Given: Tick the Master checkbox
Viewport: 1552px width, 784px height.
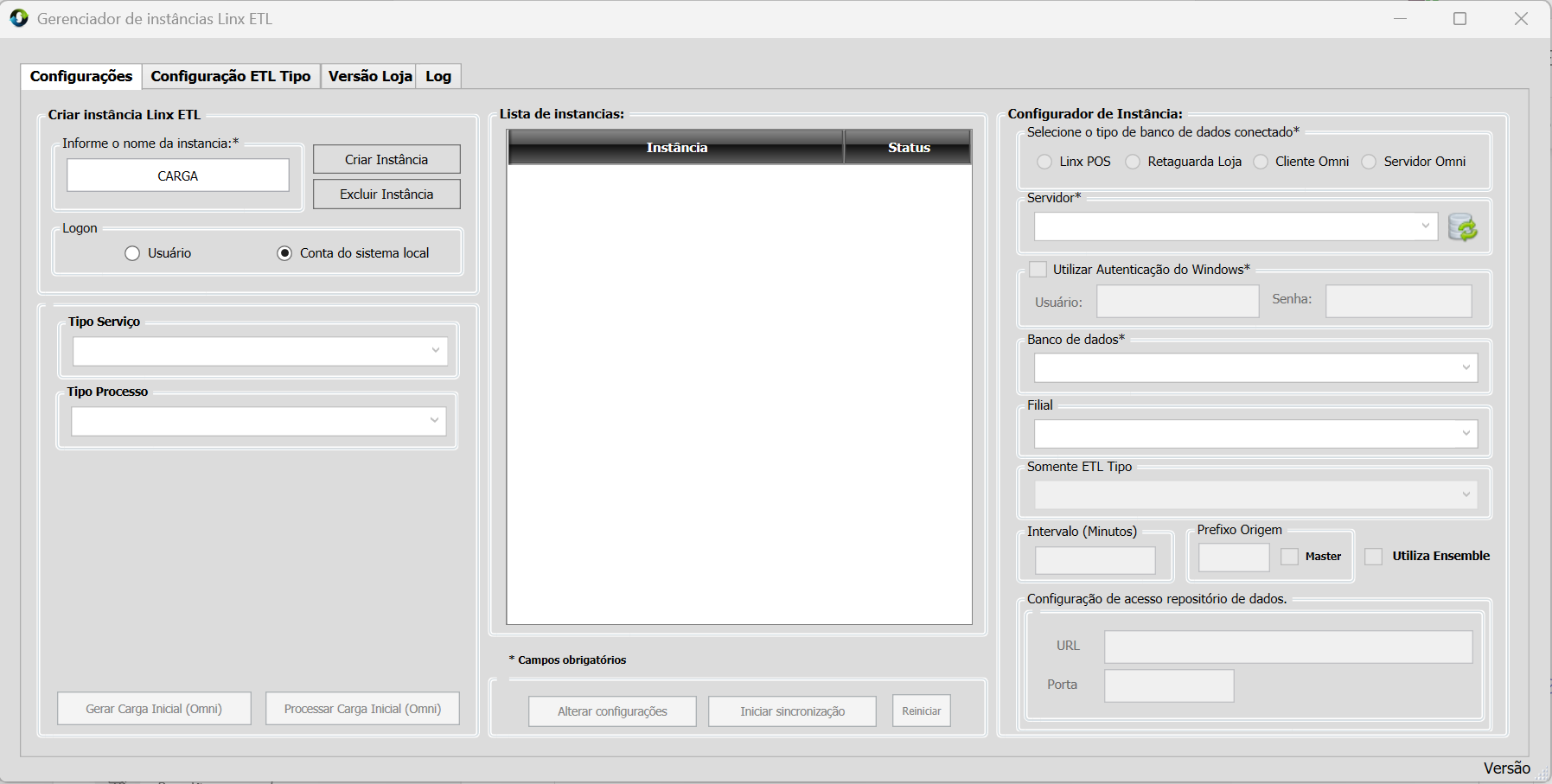Looking at the screenshot, I should pyautogui.click(x=1290, y=557).
